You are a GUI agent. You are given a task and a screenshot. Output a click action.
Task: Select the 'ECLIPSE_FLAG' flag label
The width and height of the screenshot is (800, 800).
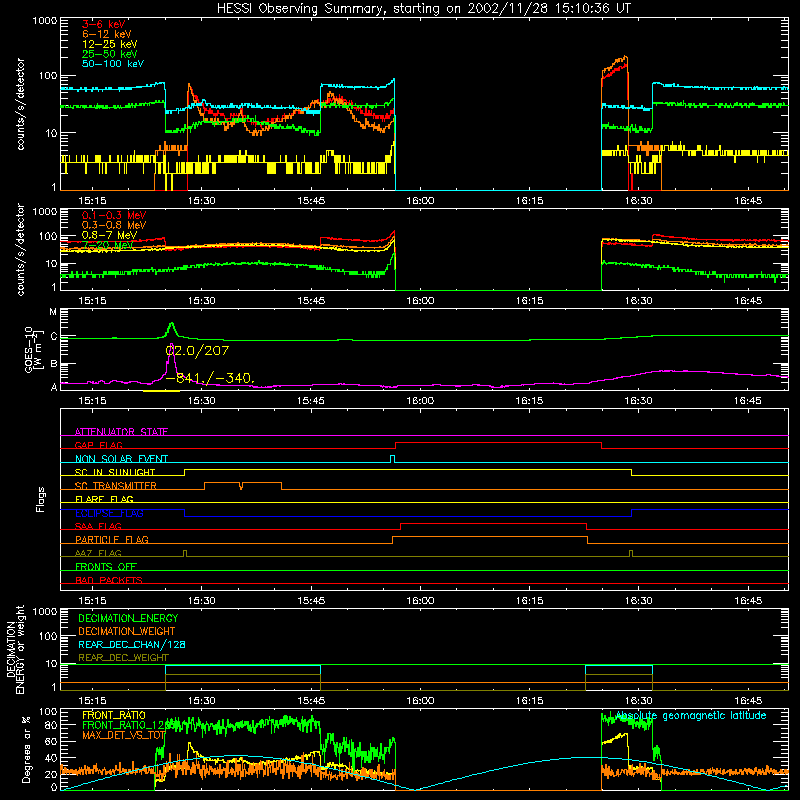coord(109,513)
